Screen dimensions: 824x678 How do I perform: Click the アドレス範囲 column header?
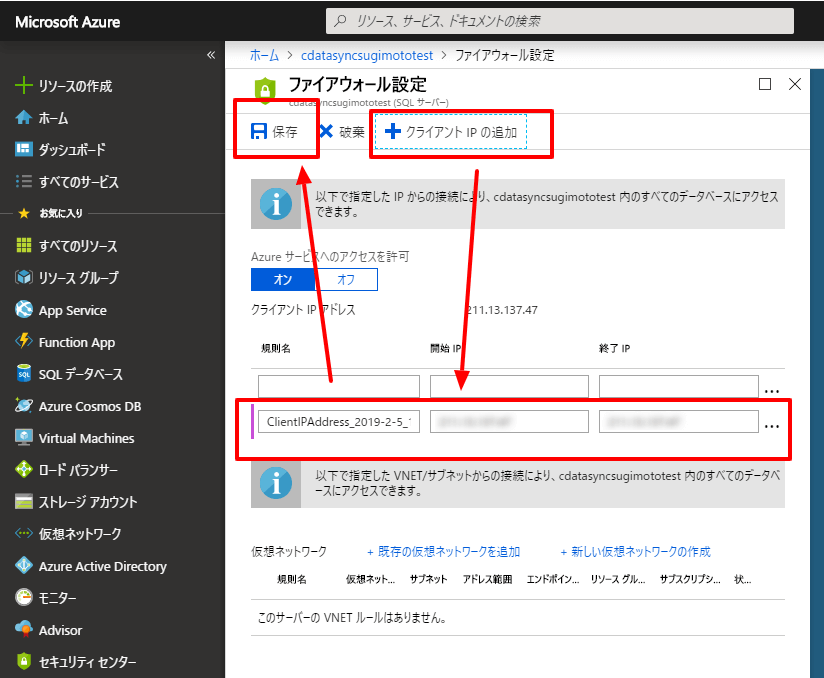(487, 579)
